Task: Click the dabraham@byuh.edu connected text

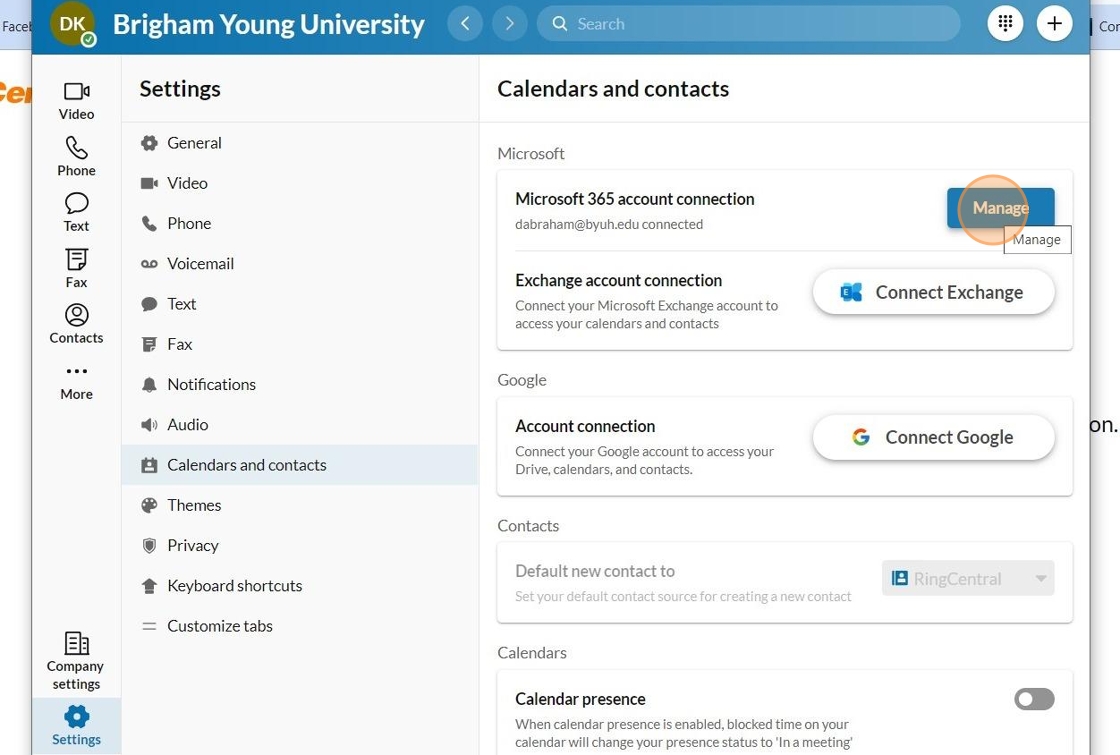Action: tap(609, 224)
